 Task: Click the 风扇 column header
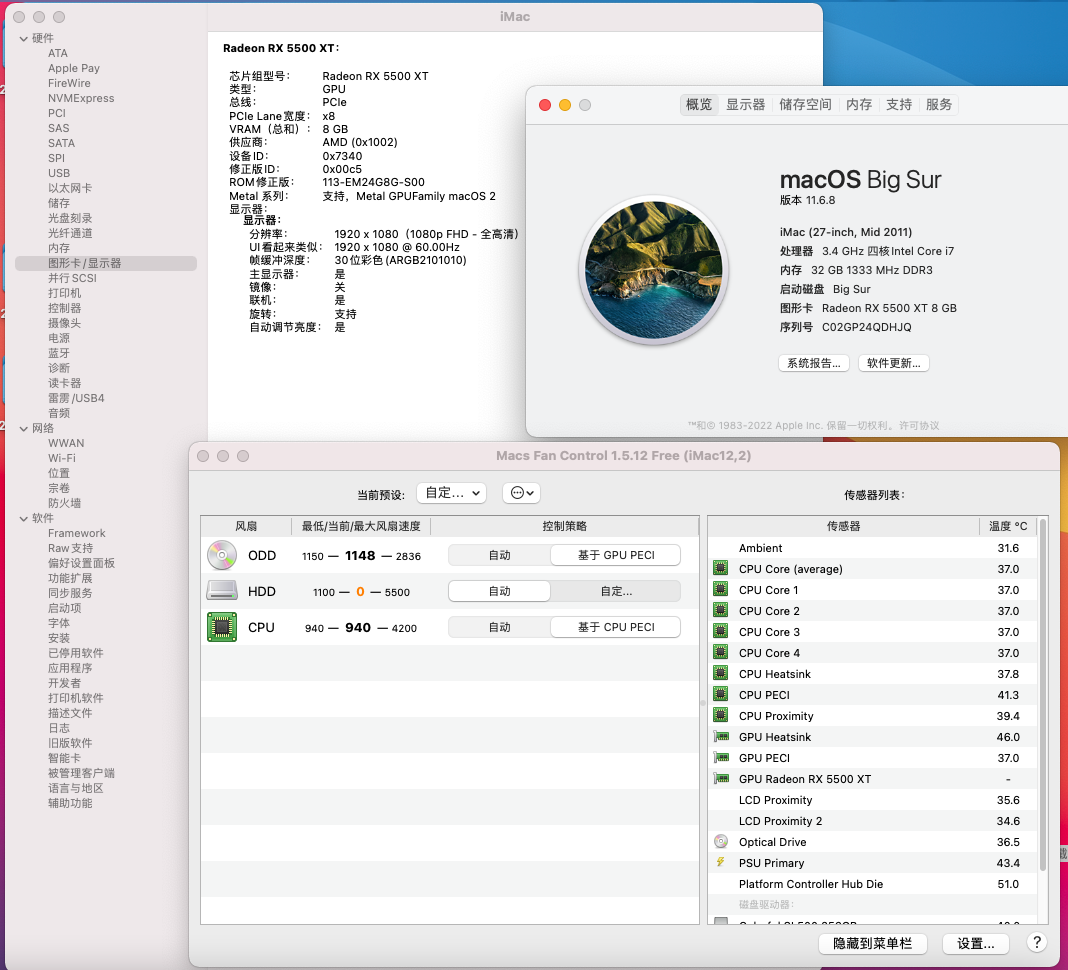click(x=246, y=526)
